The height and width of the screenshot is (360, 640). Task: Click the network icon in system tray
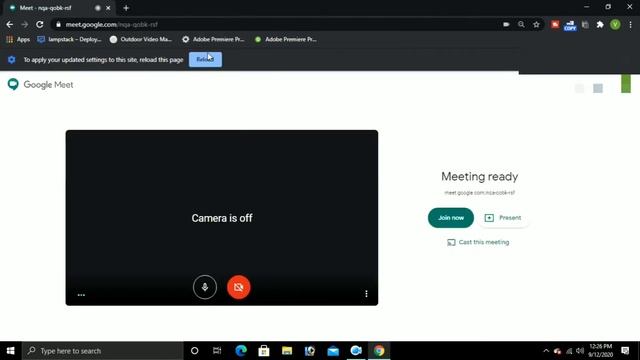(569, 351)
